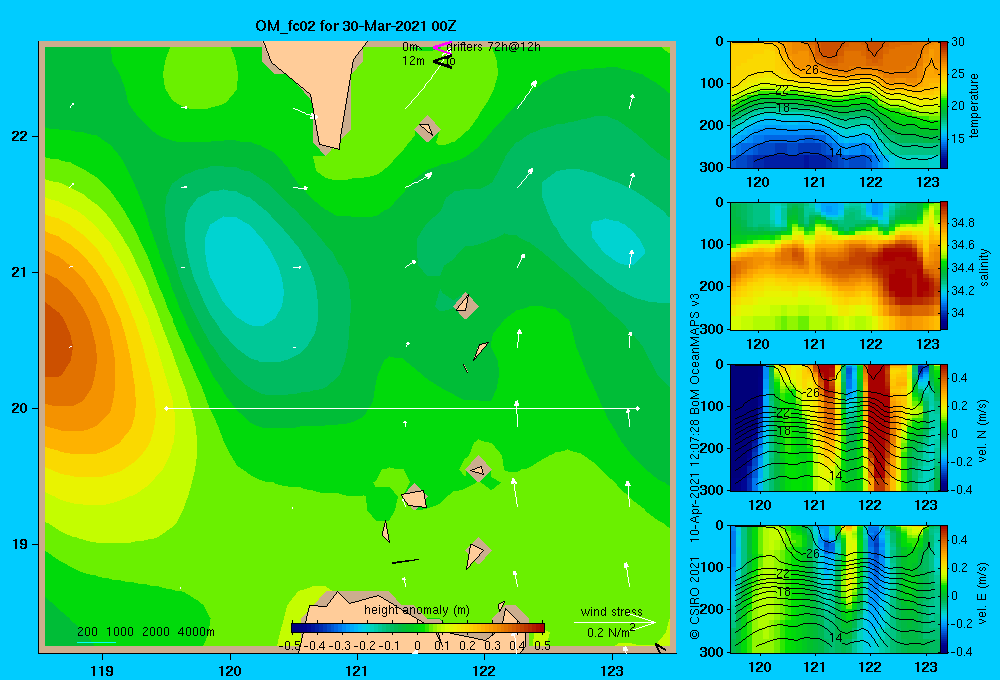Click the temperature colorbar
This screenshot has width=1000, height=680.
[944, 105]
